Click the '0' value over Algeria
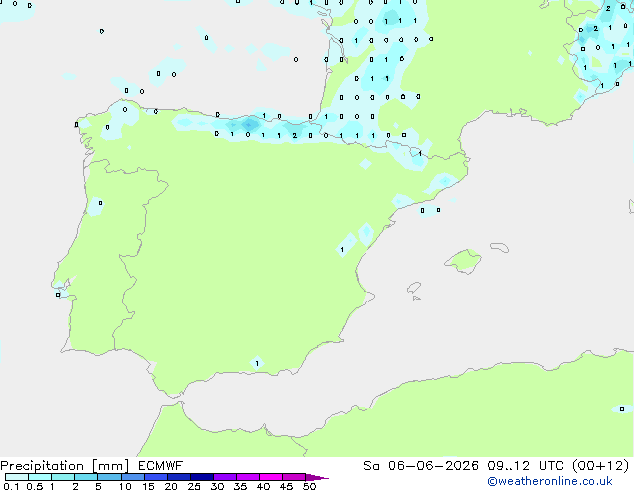The width and height of the screenshot is (634, 490). (622, 409)
